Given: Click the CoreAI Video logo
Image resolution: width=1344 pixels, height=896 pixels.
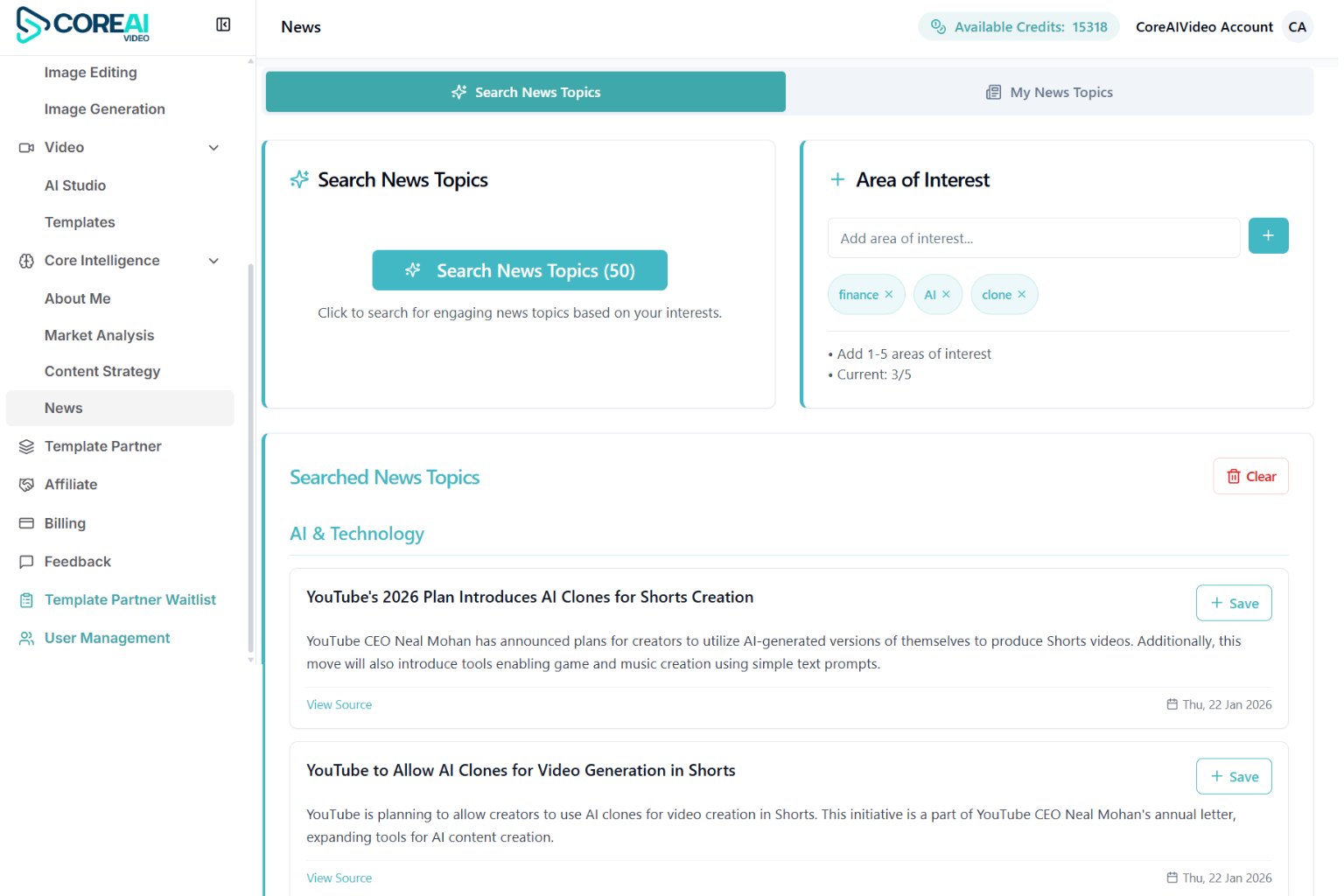Looking at the screenshot, I should [81, 25].
